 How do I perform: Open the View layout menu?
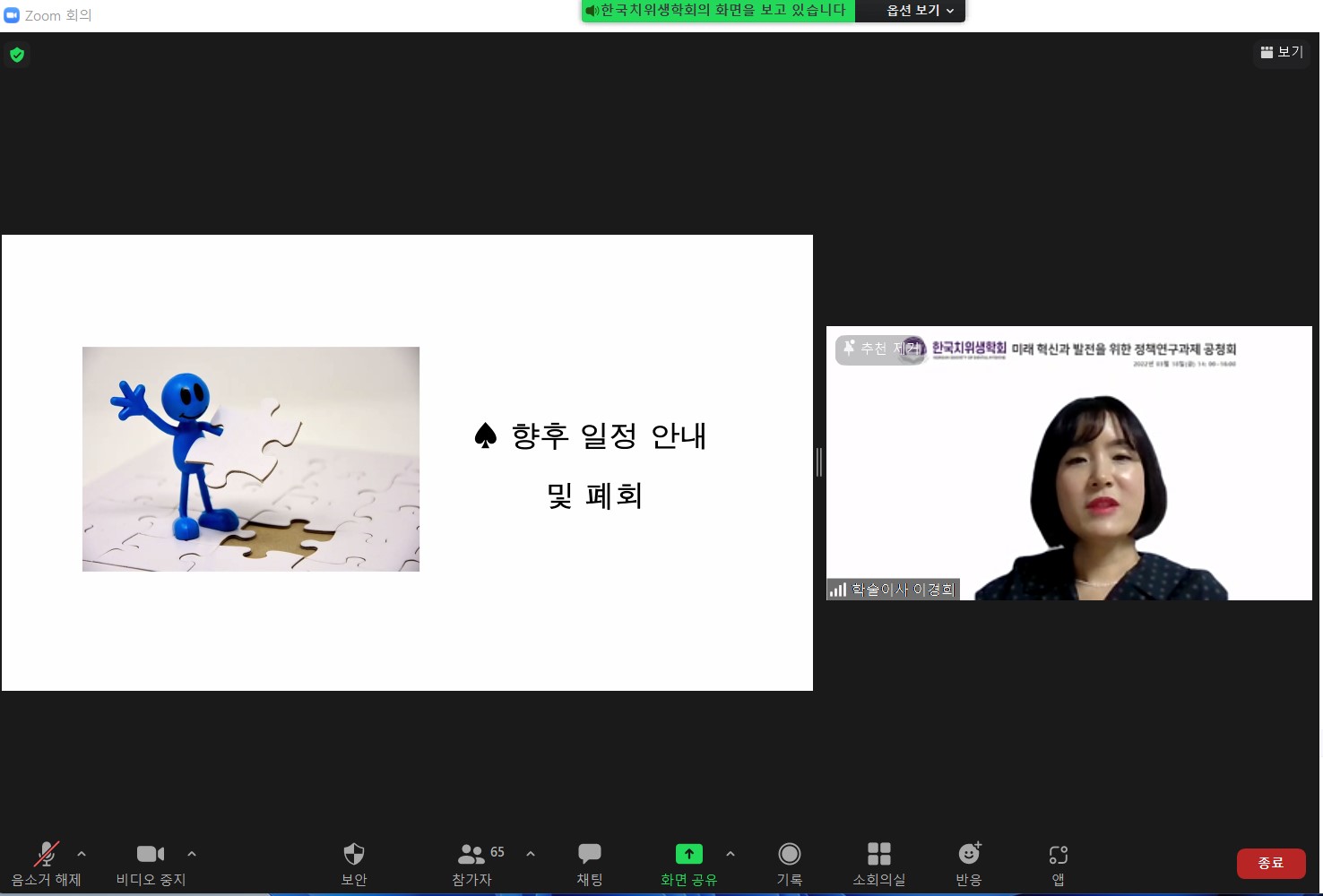tap(1282, 53)
